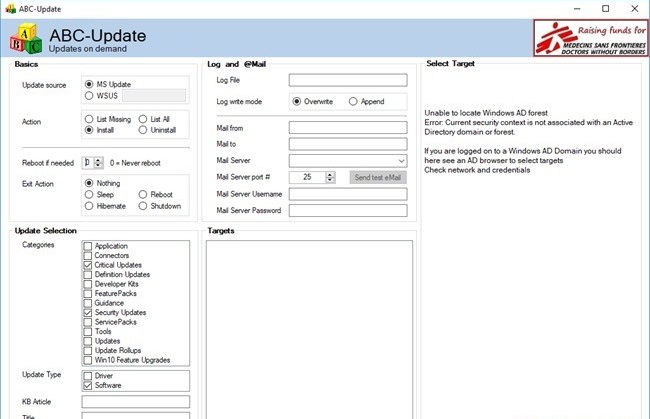Viewport: 650px width, 419px height.
Task: Toggle the Driver update type checkbox
Action: coord(88,375)
